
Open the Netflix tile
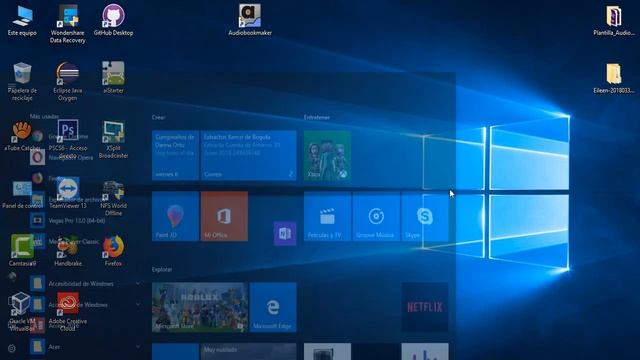point(425,307)
